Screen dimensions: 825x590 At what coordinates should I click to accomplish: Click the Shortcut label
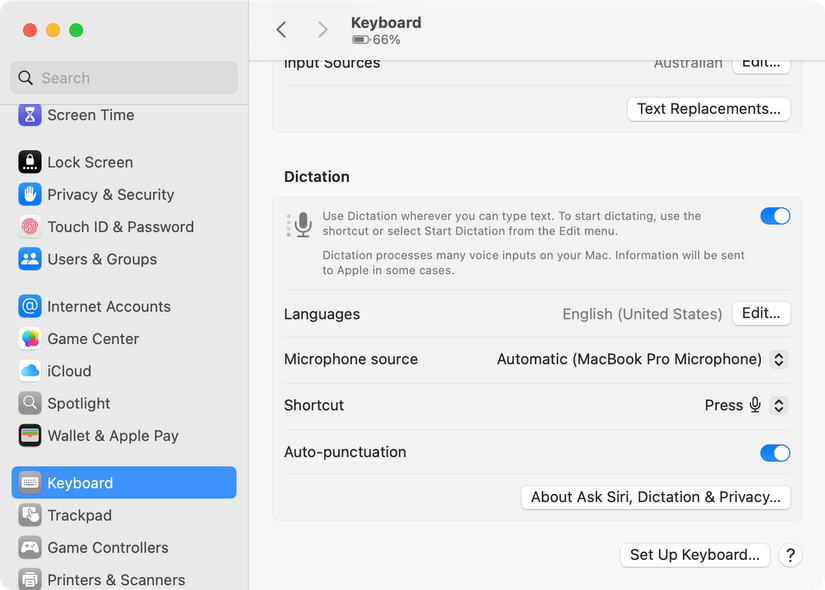pyautogui.click(x=314, y=405)
